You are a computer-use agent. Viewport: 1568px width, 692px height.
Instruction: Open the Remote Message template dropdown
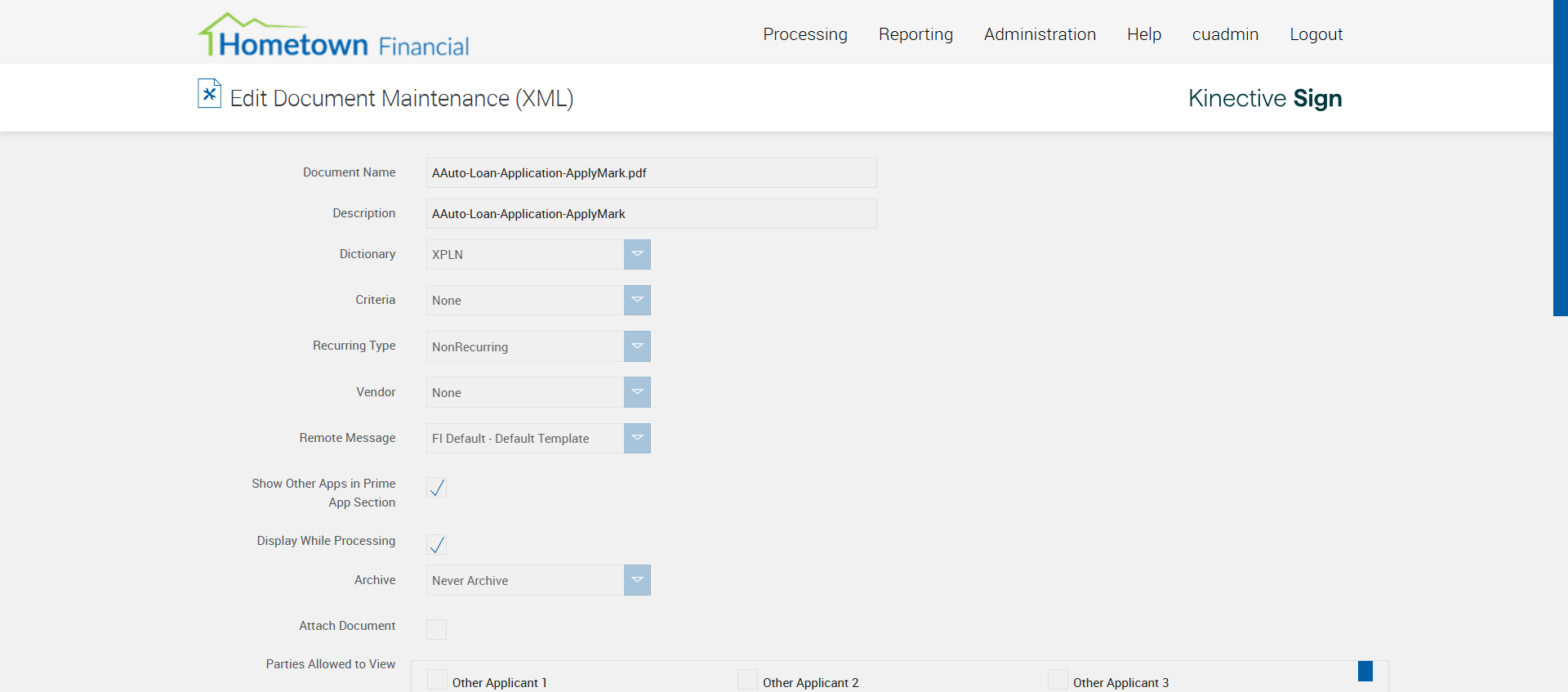(637, 438)
